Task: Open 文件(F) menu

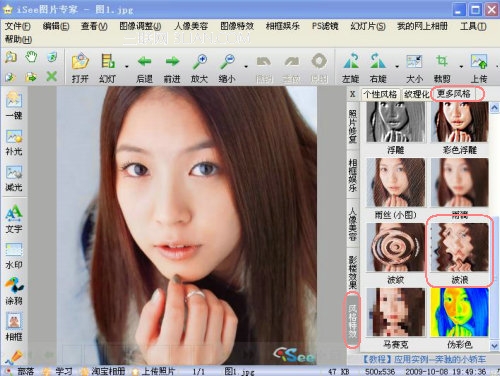Action: (x=17, y=26)
